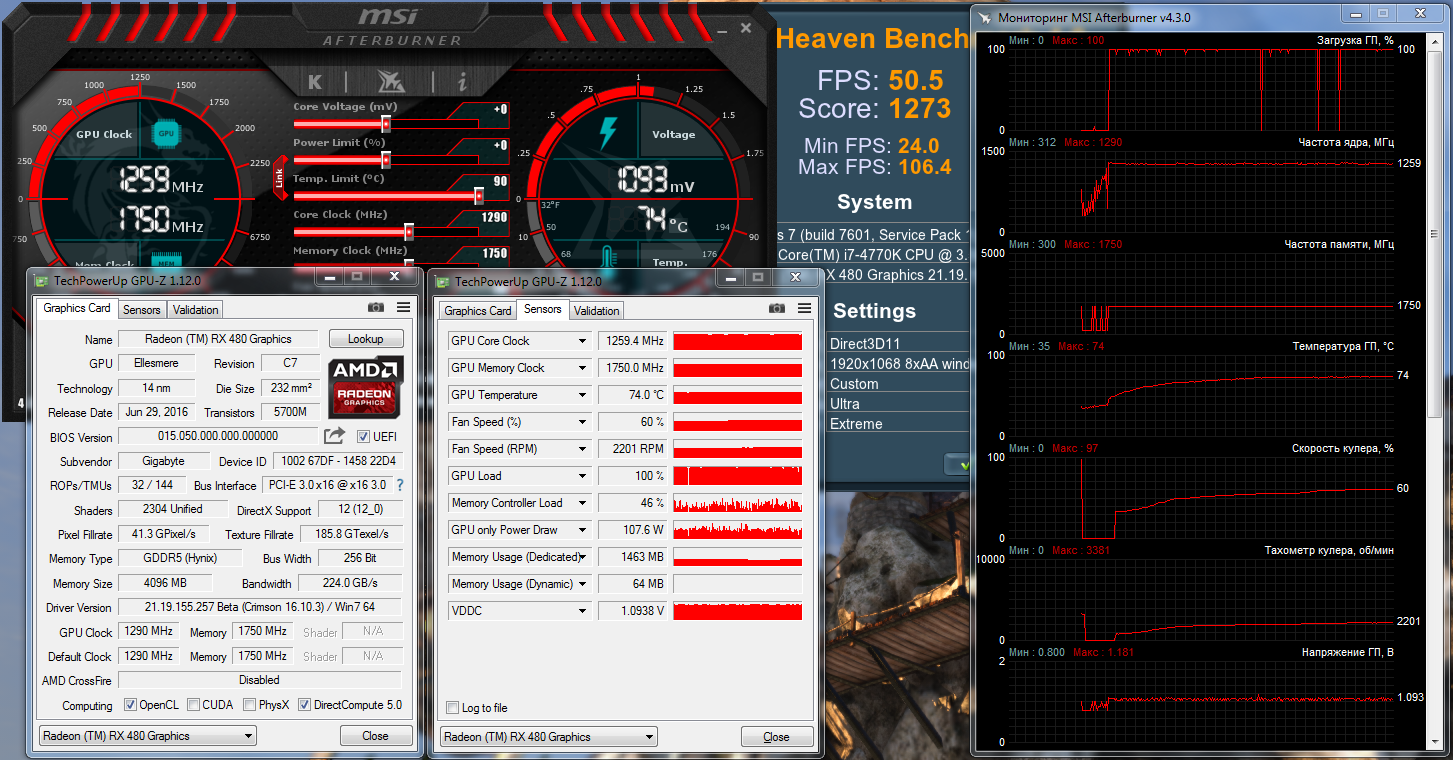The image size is (1453, 760).
Task: Toggle the Link button beside Power Limit
Action: pyautogui.click(x=280, y=177)
